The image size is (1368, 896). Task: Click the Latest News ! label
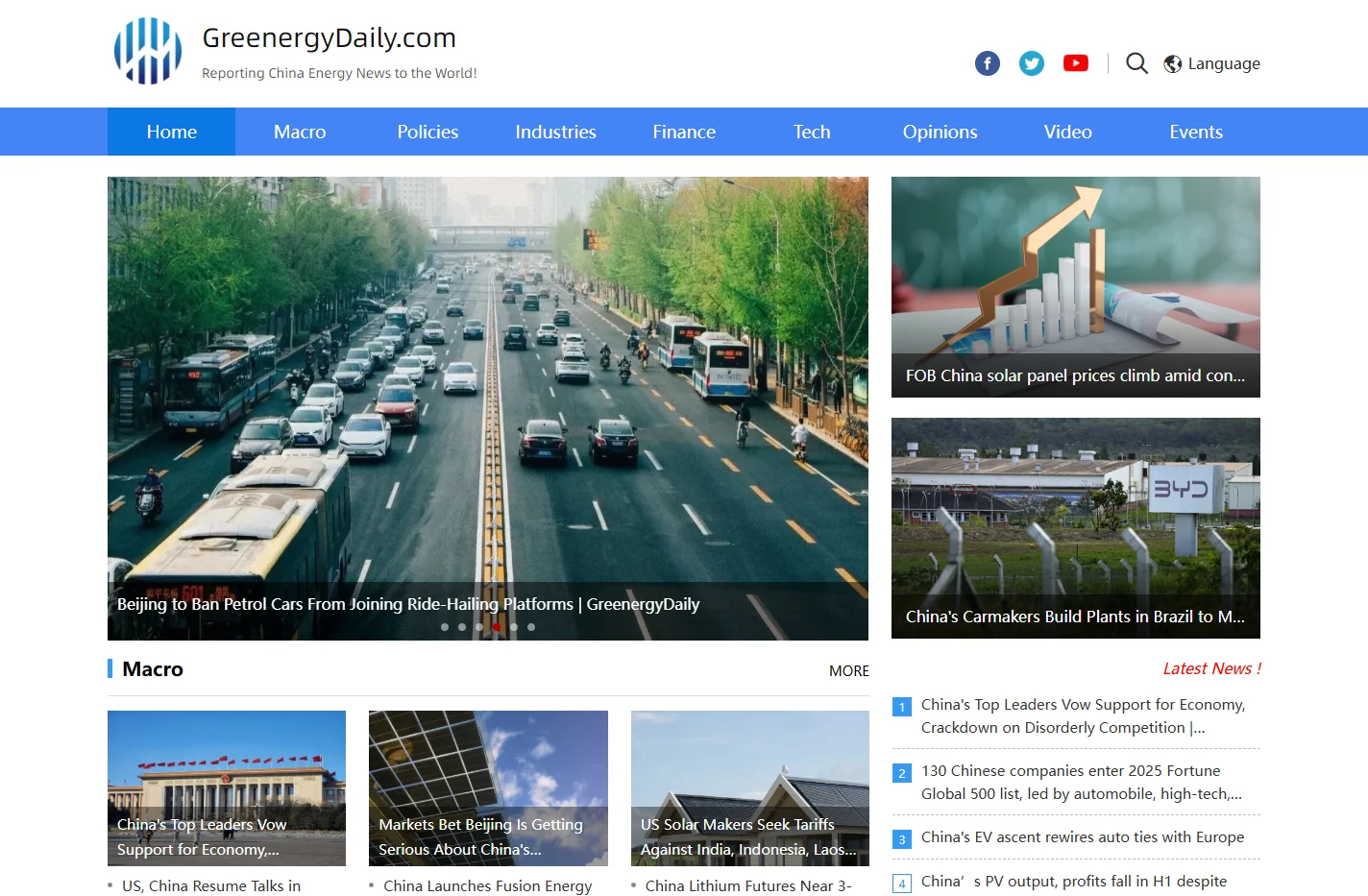pyautogui.click(x=1211, y=668)
